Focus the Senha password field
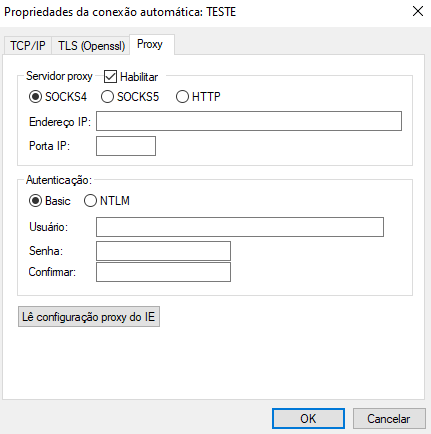 point(163,251)
